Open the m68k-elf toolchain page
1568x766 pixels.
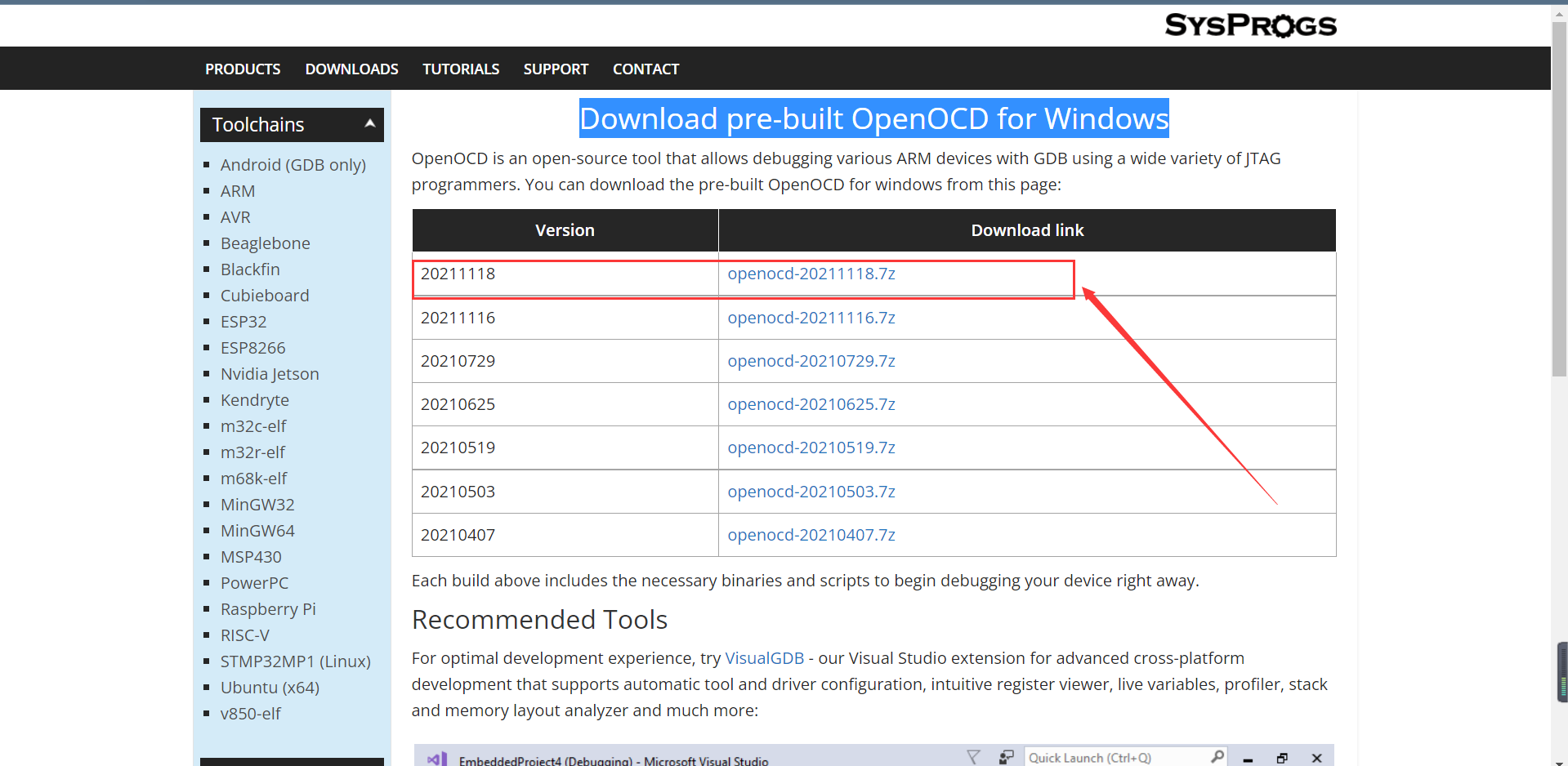(x=254, y=479)
